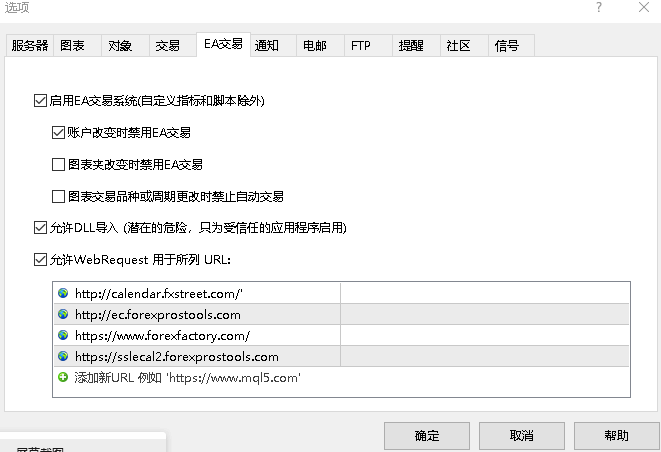
Task: Click globe icon beside ec.forexprostools.com URL
Action: pos(63,314)
